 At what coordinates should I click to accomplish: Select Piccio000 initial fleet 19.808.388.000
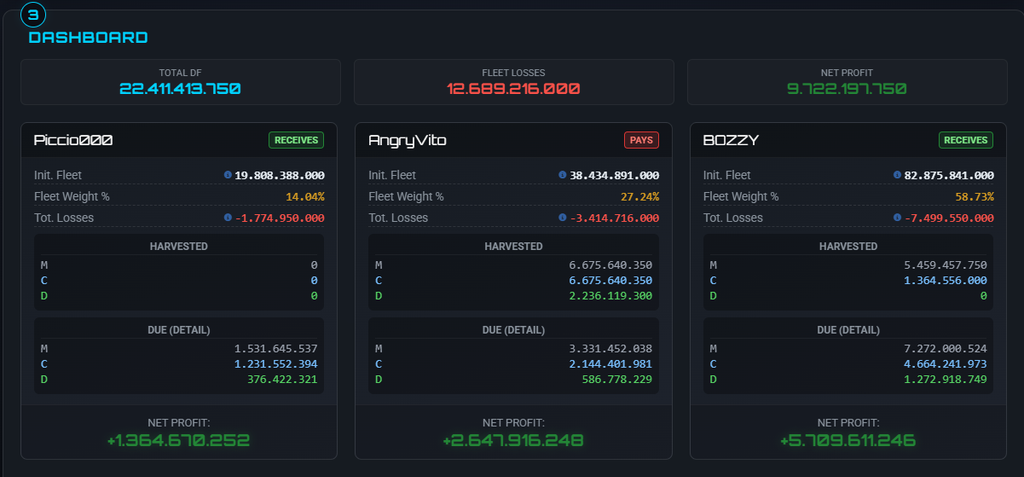[x=280, y=175]
